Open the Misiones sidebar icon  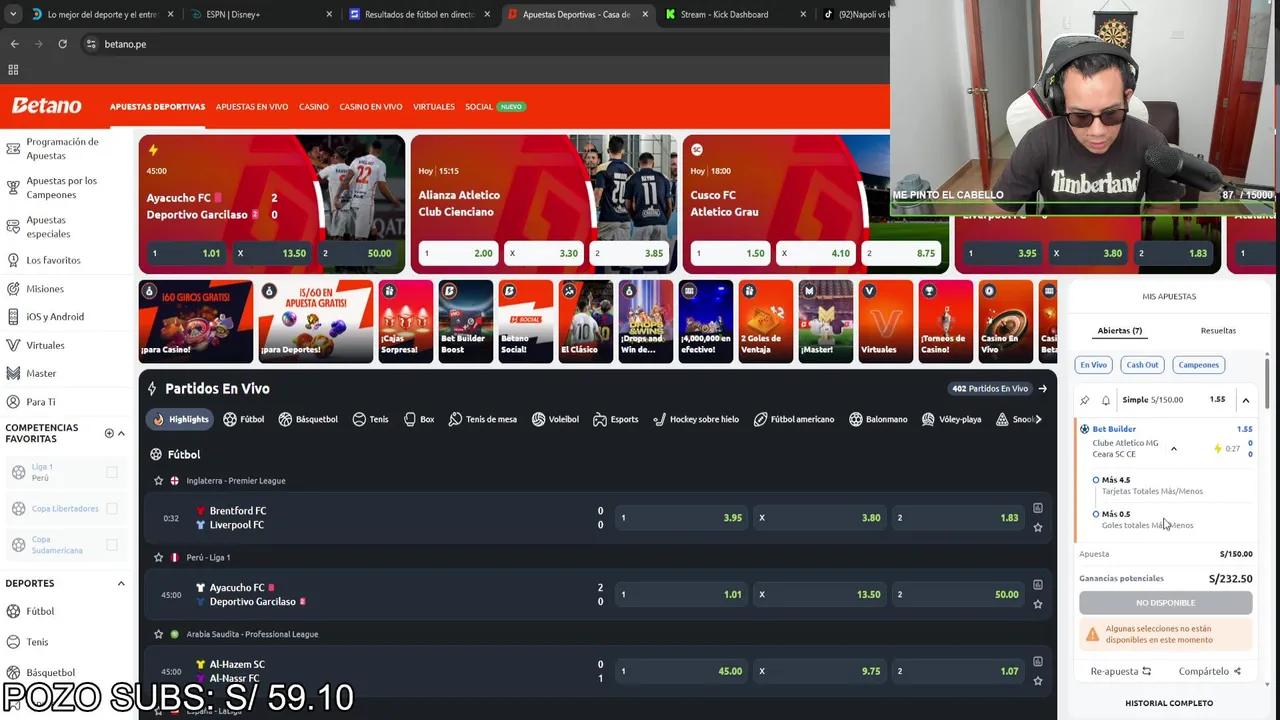[13, 289]
